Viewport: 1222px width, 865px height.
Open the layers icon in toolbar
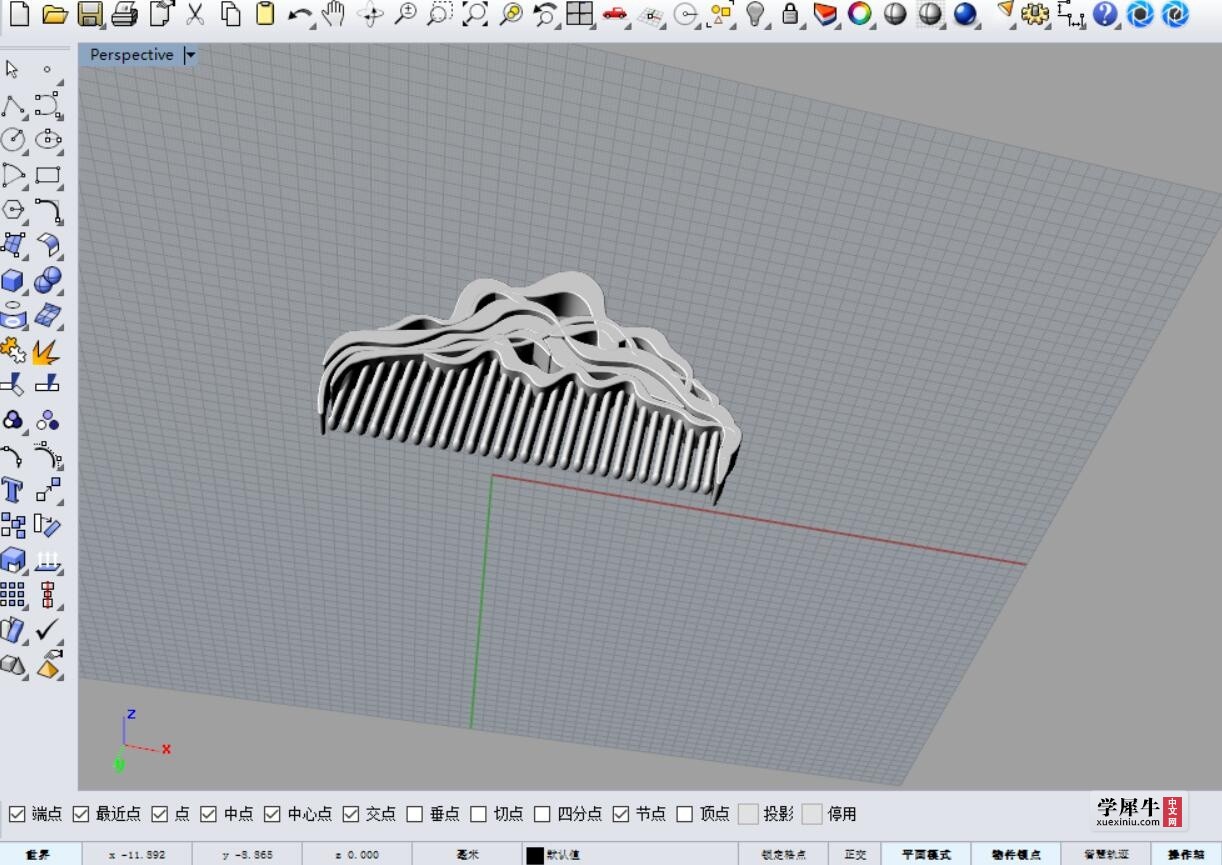coord(824,14)
